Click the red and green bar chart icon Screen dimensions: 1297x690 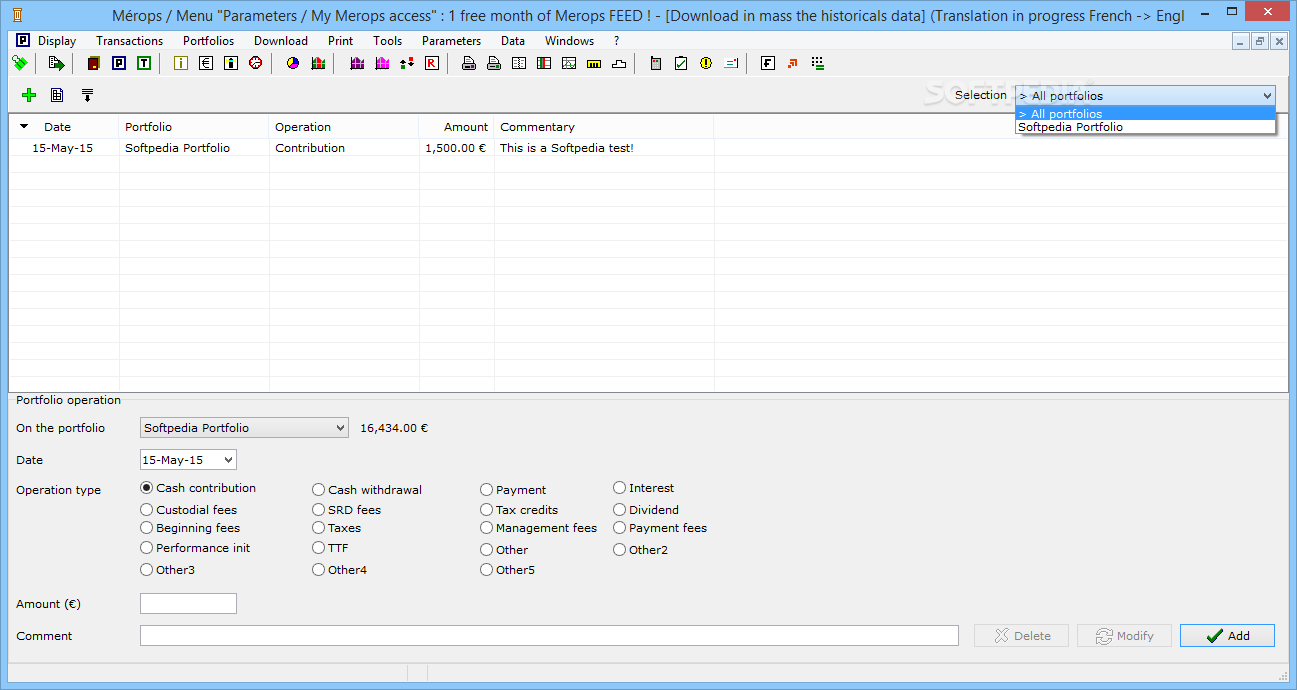tap(318, 63)
